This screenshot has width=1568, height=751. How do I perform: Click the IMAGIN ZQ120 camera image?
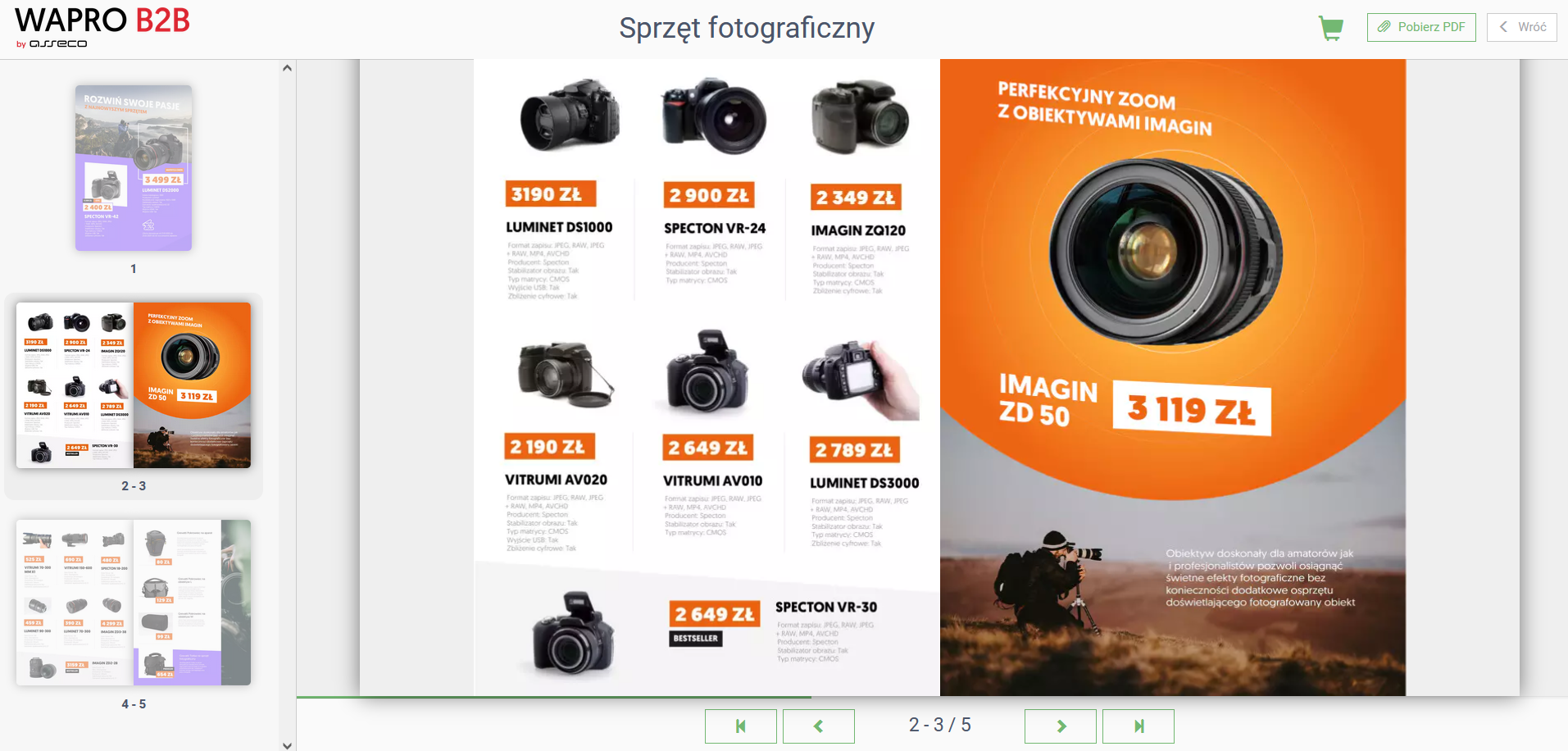pos(859,117)
